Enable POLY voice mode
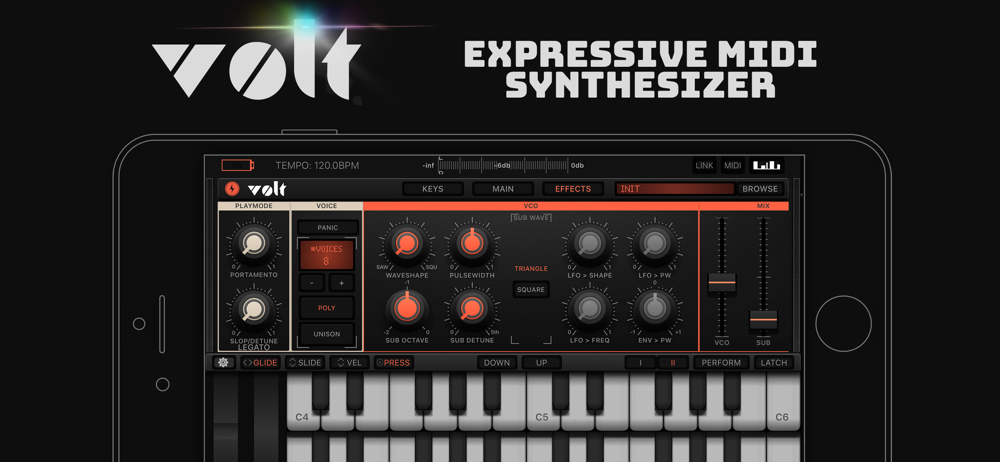 tap(327, 308)
